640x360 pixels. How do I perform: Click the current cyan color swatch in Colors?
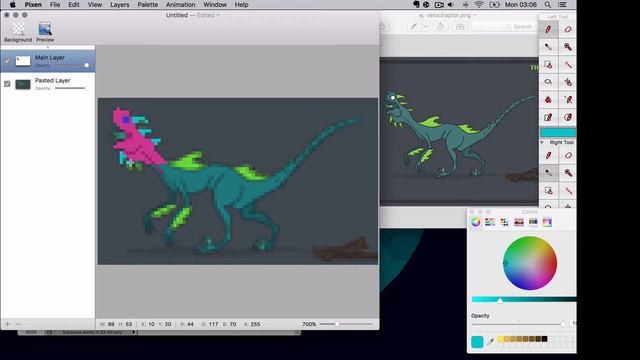477,342
